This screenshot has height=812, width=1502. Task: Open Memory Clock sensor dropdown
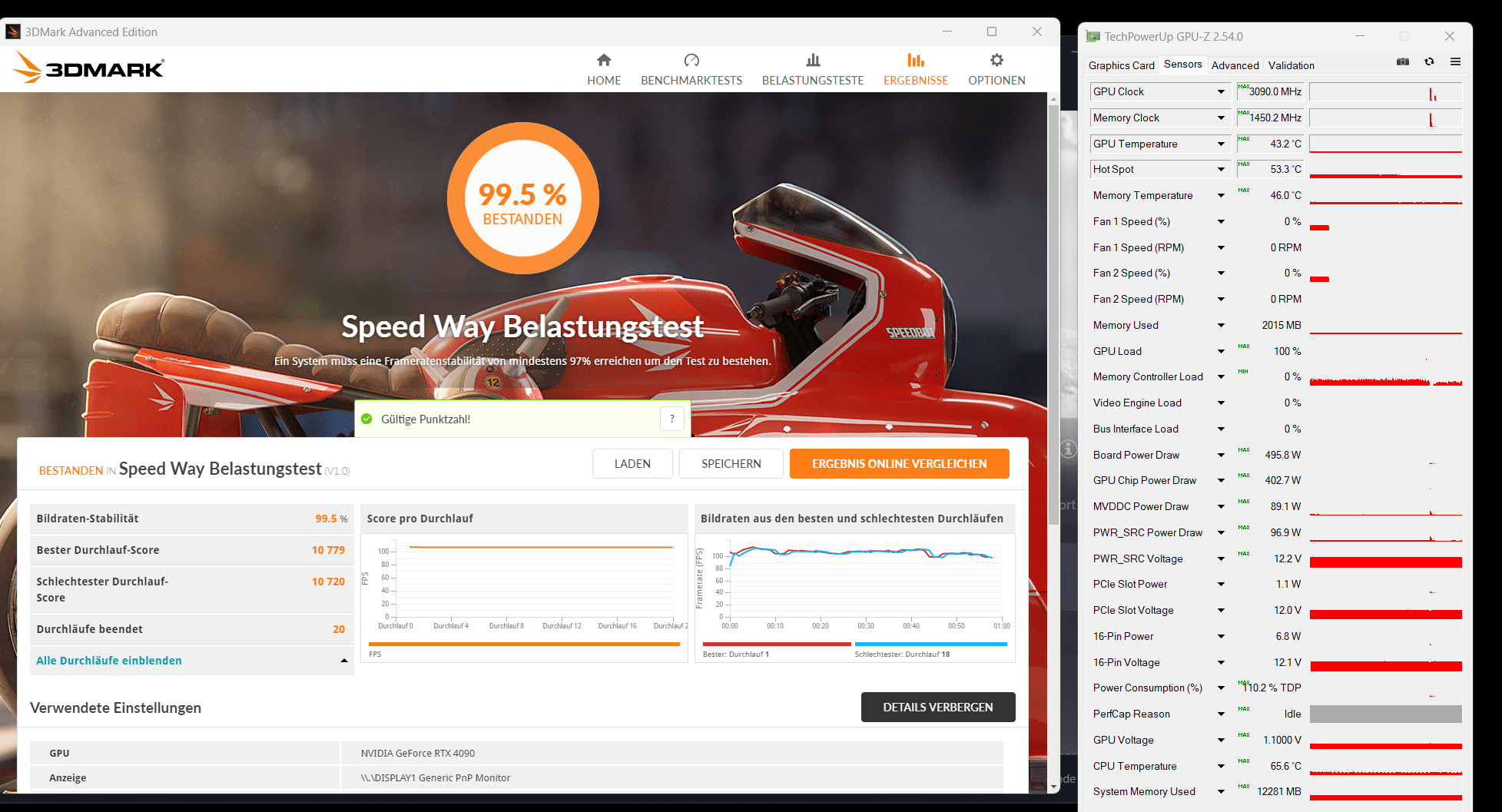coord(1221,118)
